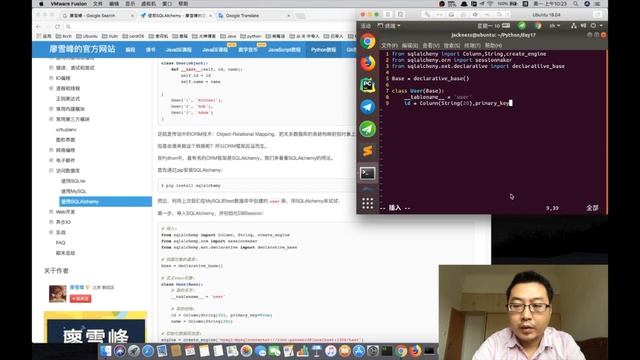Click the 廖雪峰的官方网站 site logo
Screen dimensions: 640x360
82,49
